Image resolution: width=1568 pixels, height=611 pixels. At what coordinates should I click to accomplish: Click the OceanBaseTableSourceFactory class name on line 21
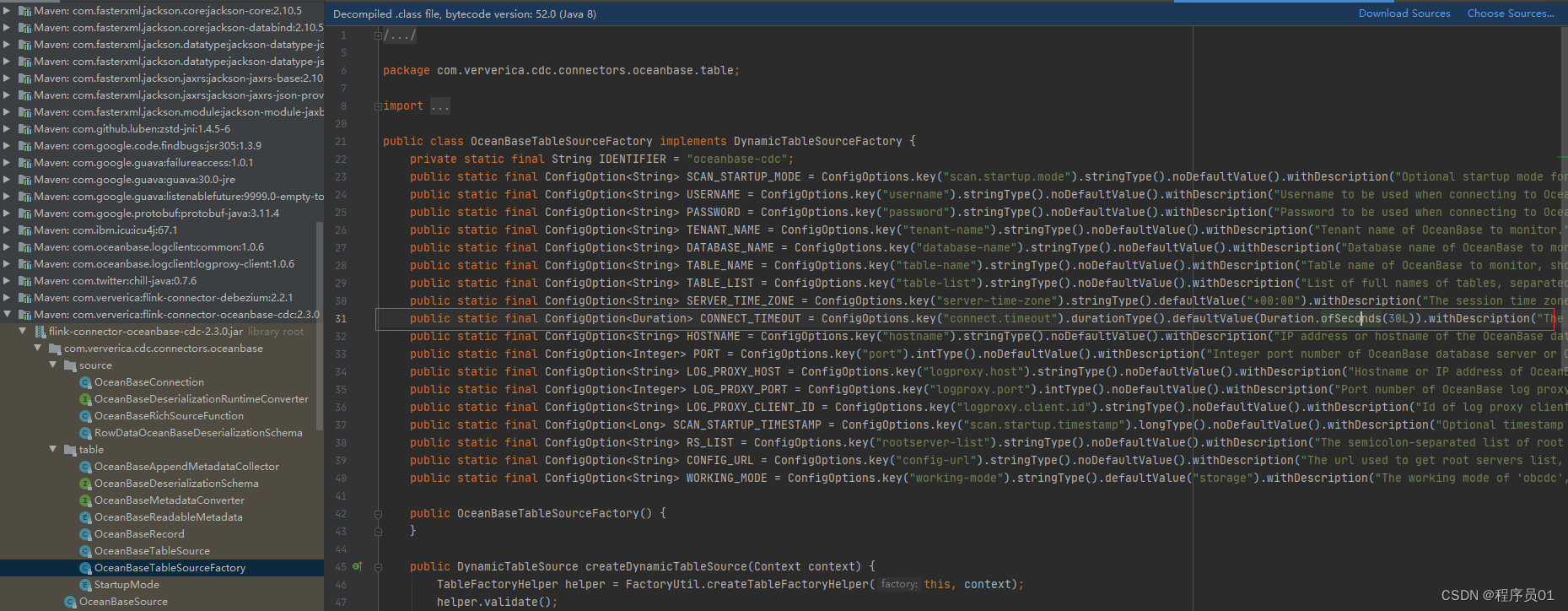pos(561,141)
